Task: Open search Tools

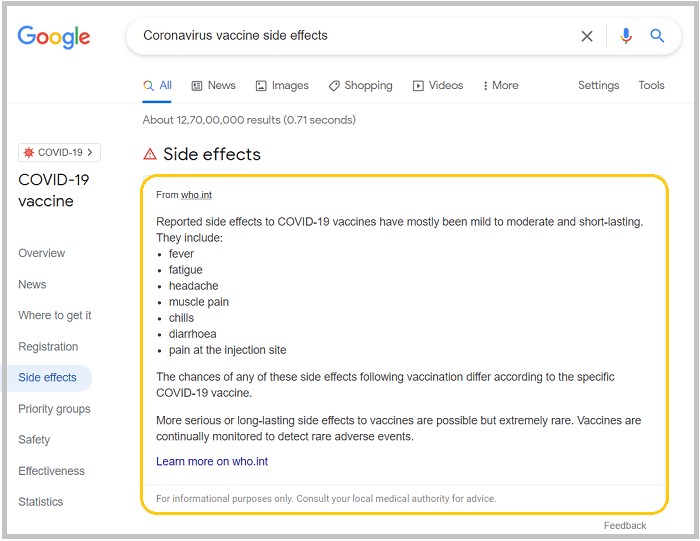Action: point(651,85)
